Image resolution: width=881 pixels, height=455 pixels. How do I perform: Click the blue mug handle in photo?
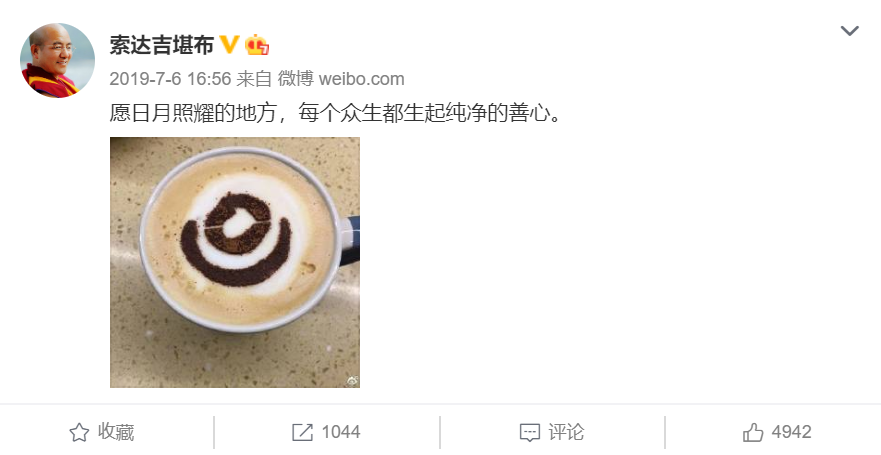(349, 240)
